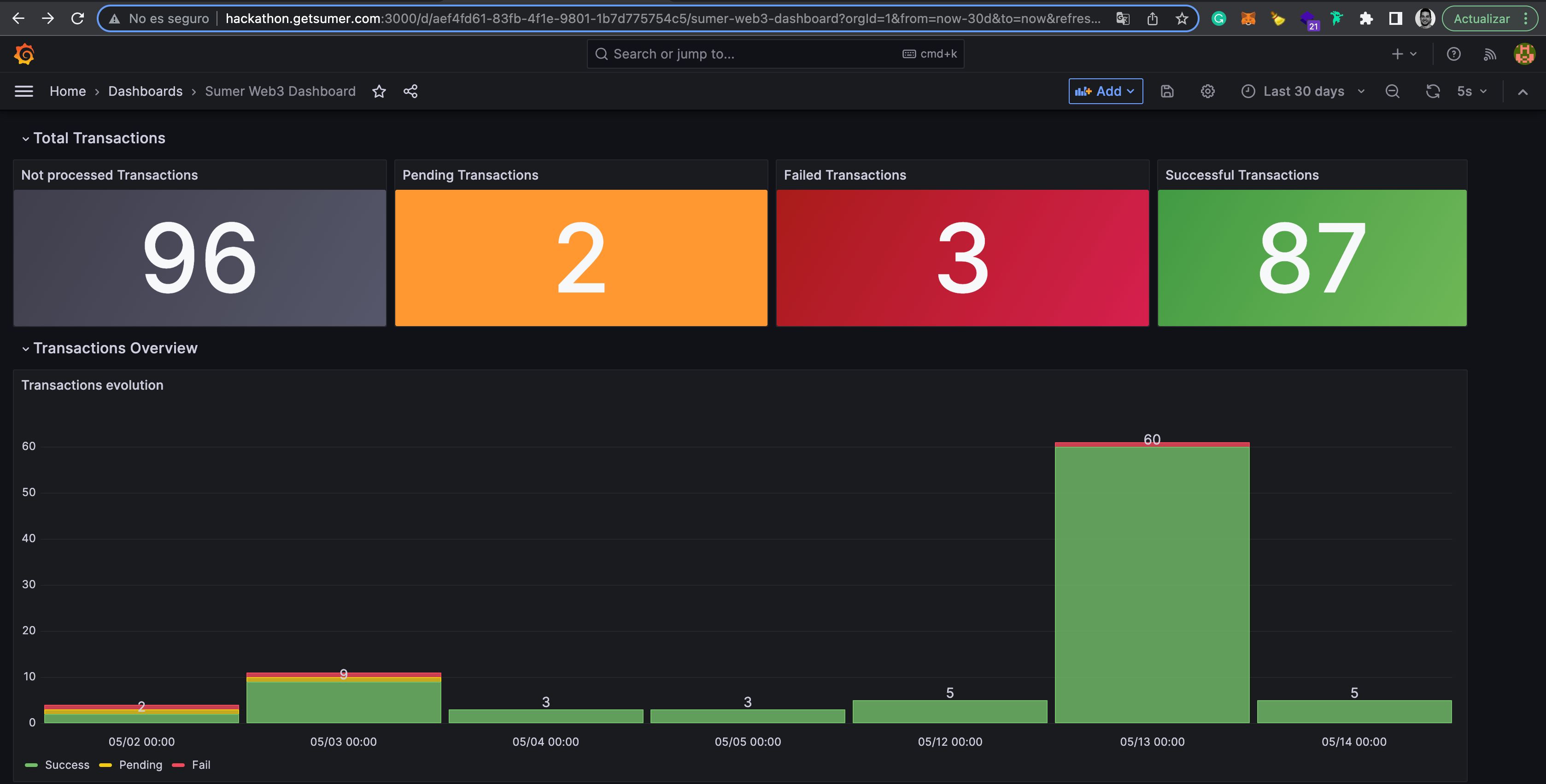Click Sumer Web3 Dashboard breadcrumb

pyautogui.click(x=280, y=91)
